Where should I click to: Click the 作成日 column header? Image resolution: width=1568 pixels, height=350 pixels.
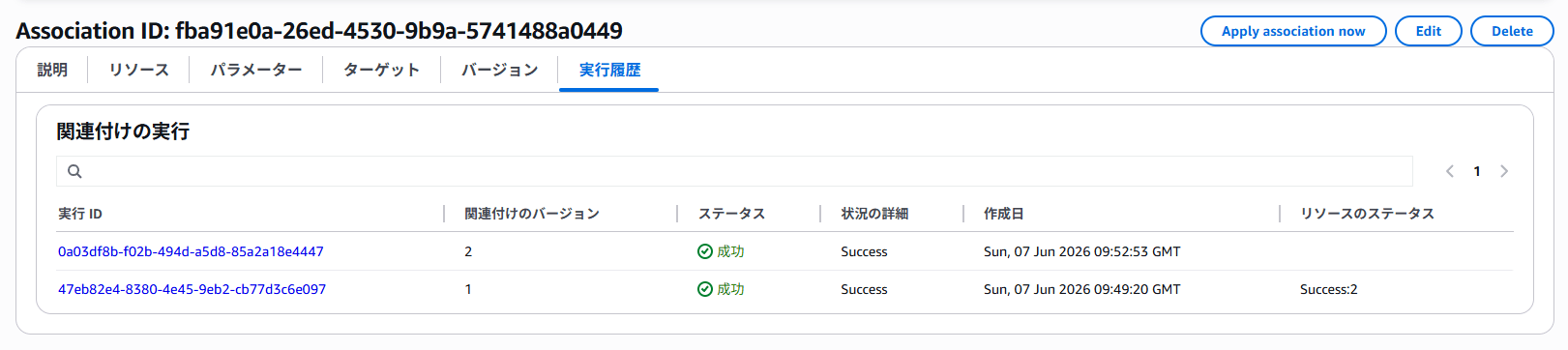coord(1004,214)
